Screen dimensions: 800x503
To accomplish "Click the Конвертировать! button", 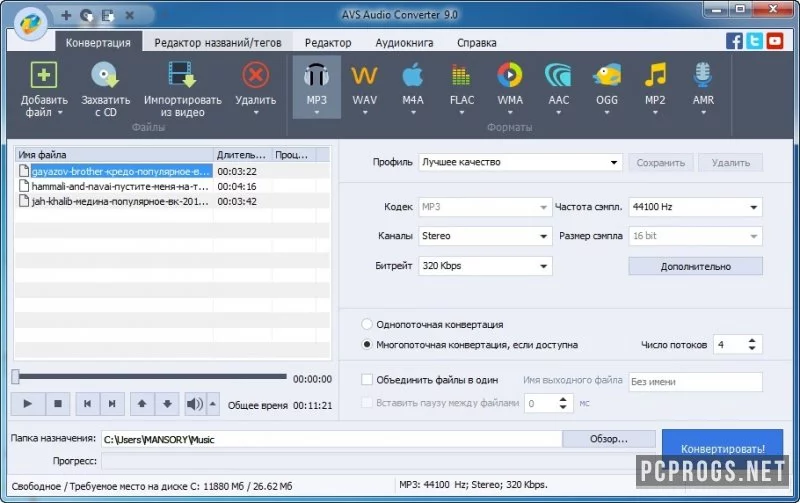I will coord(722,449).
